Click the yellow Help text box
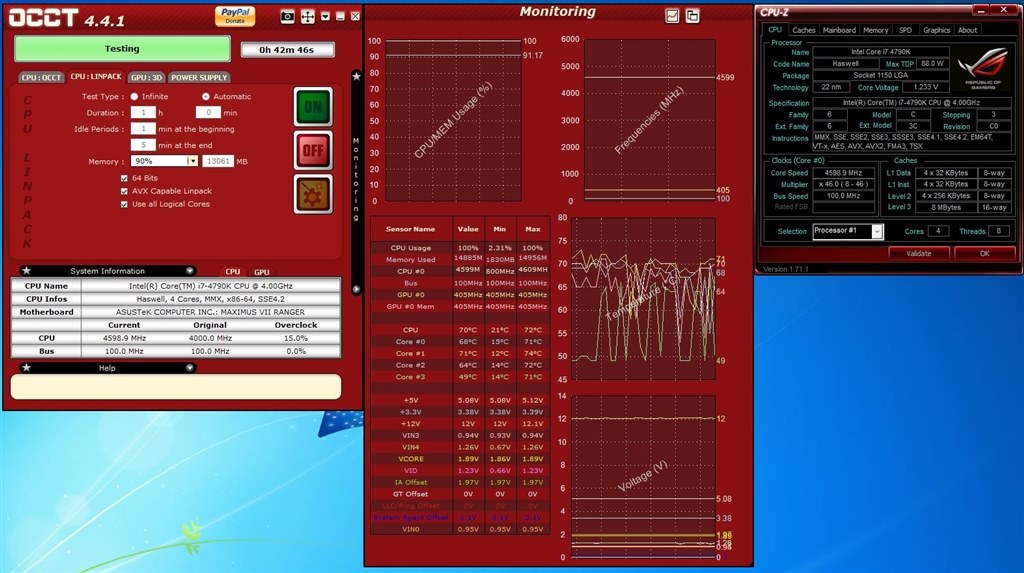The width and height of the screenshot is (1024, 573). (x=176, y=386)
